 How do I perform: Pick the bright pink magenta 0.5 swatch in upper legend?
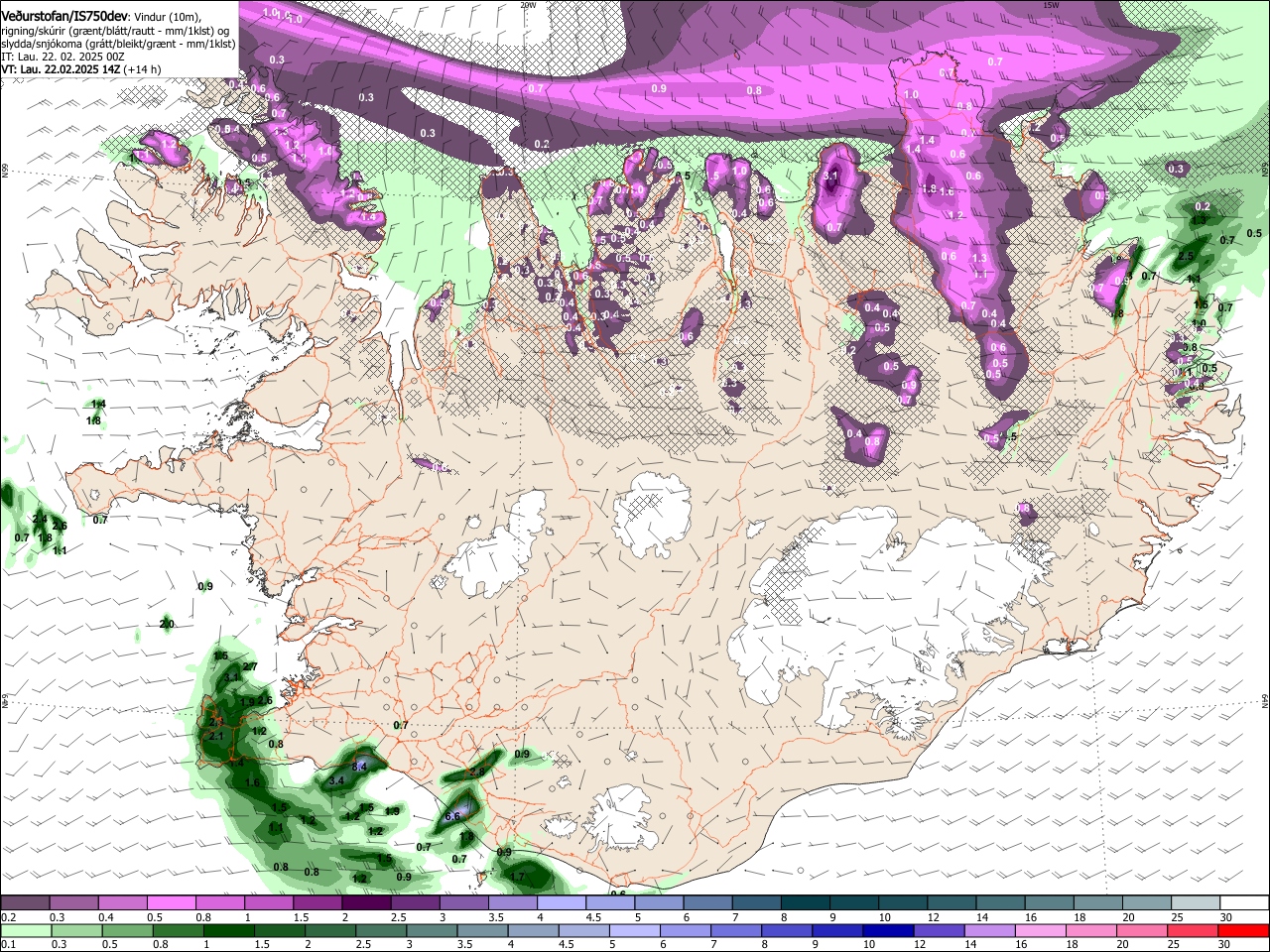point(171,902)
